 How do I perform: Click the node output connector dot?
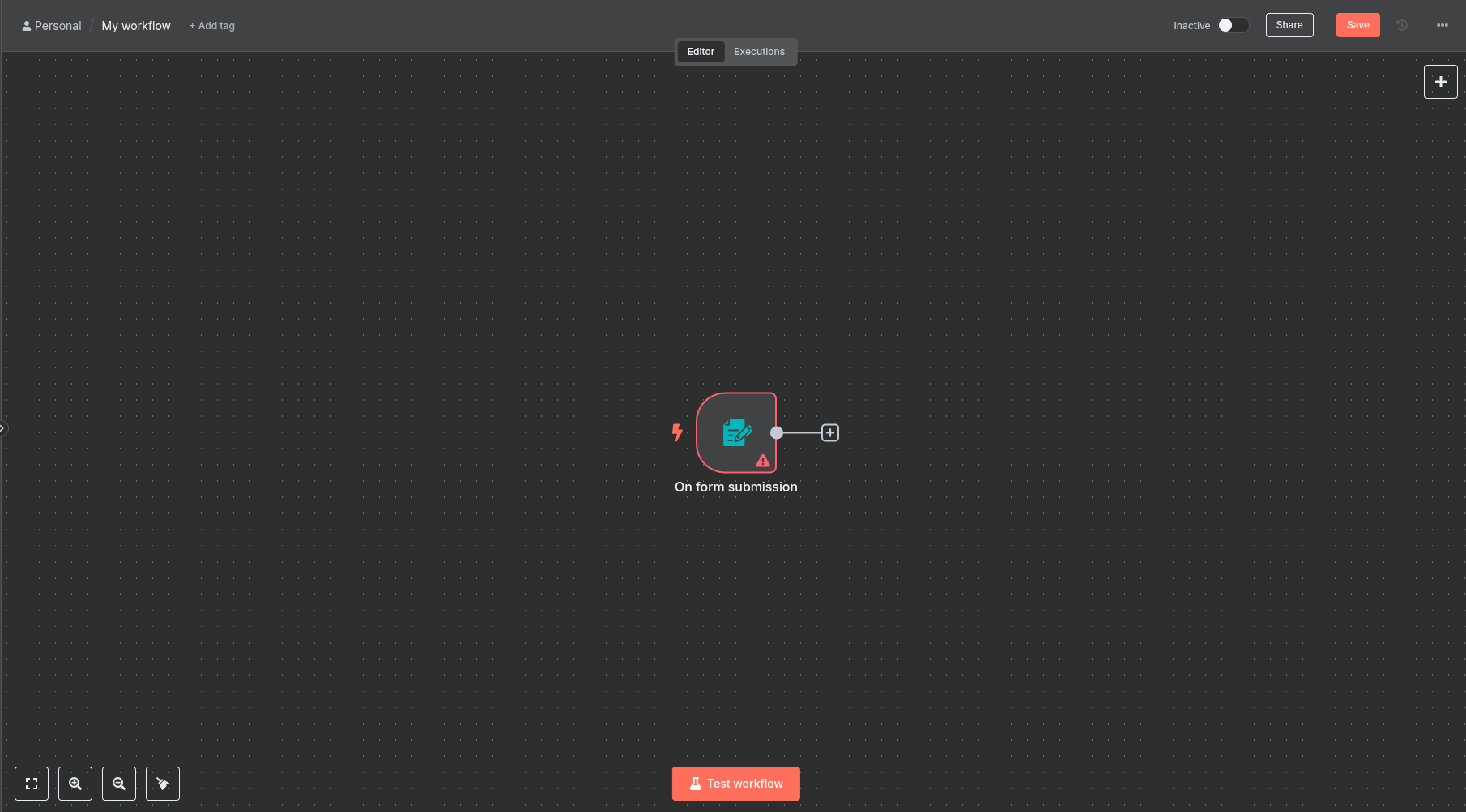coord(777,432)
